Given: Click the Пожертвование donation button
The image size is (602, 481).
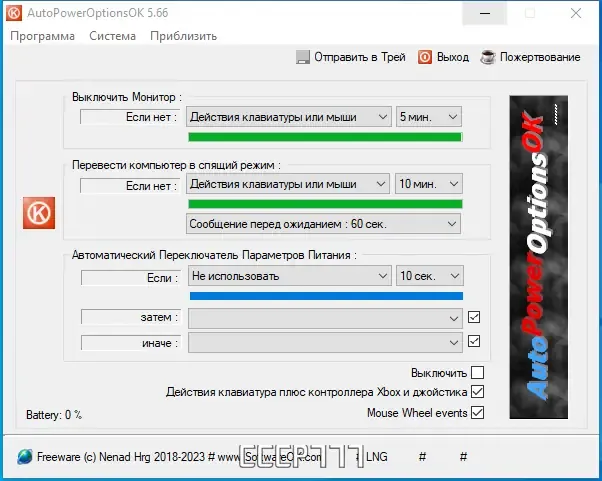Looking at the screenshot, I should (530, 57).
